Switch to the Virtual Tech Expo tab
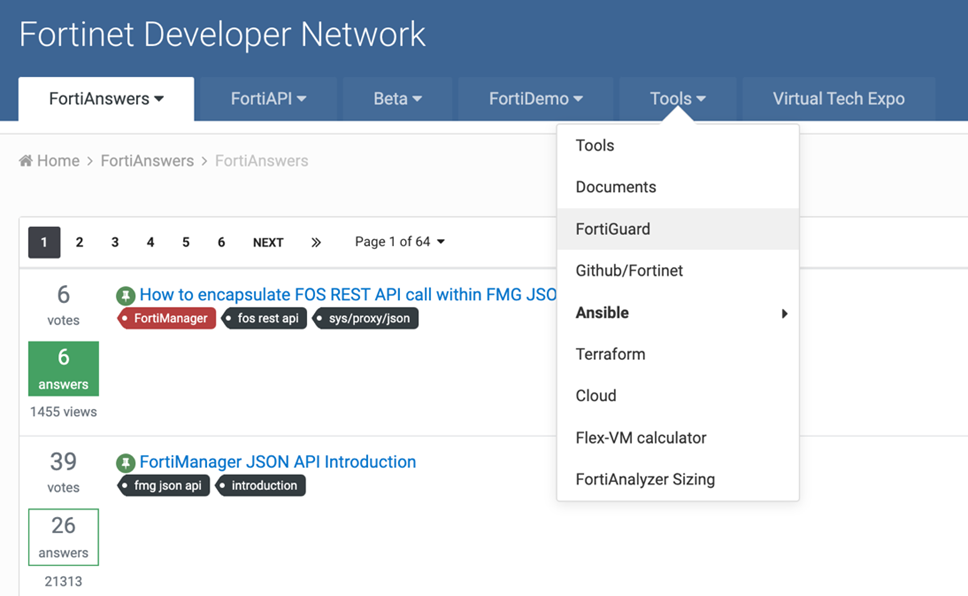 [838, 99]
